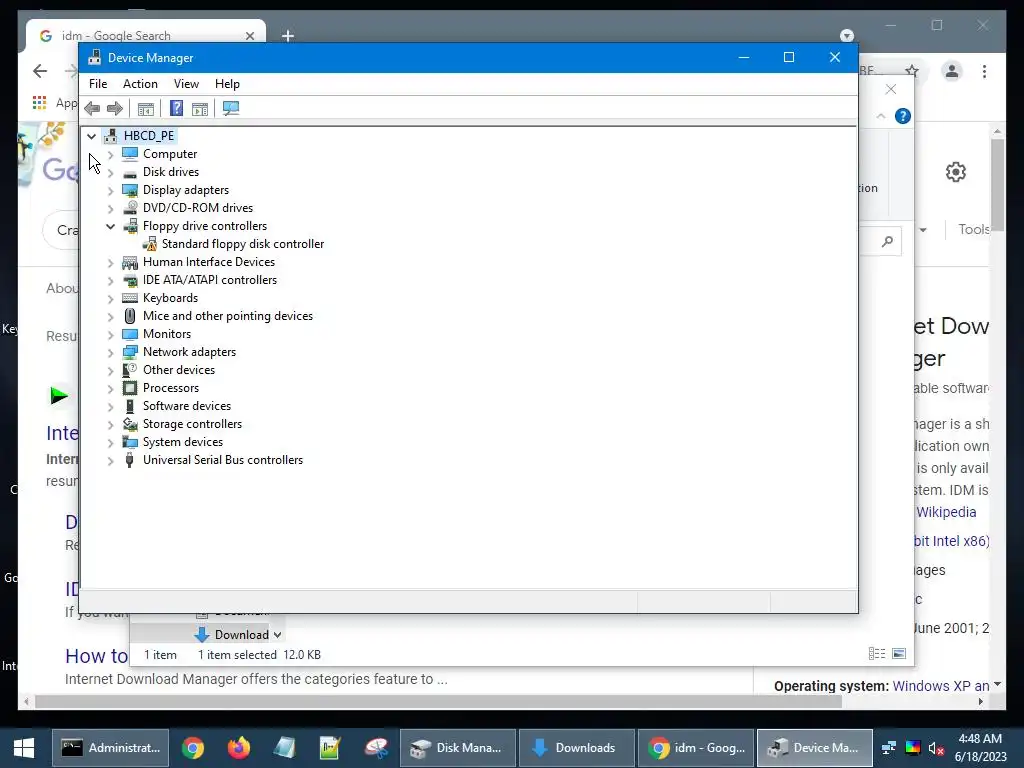Viewport: 1024px width, 768px height.
Task: Click the blue Help question-mark toolbar icon
Action: pos(176,108)
